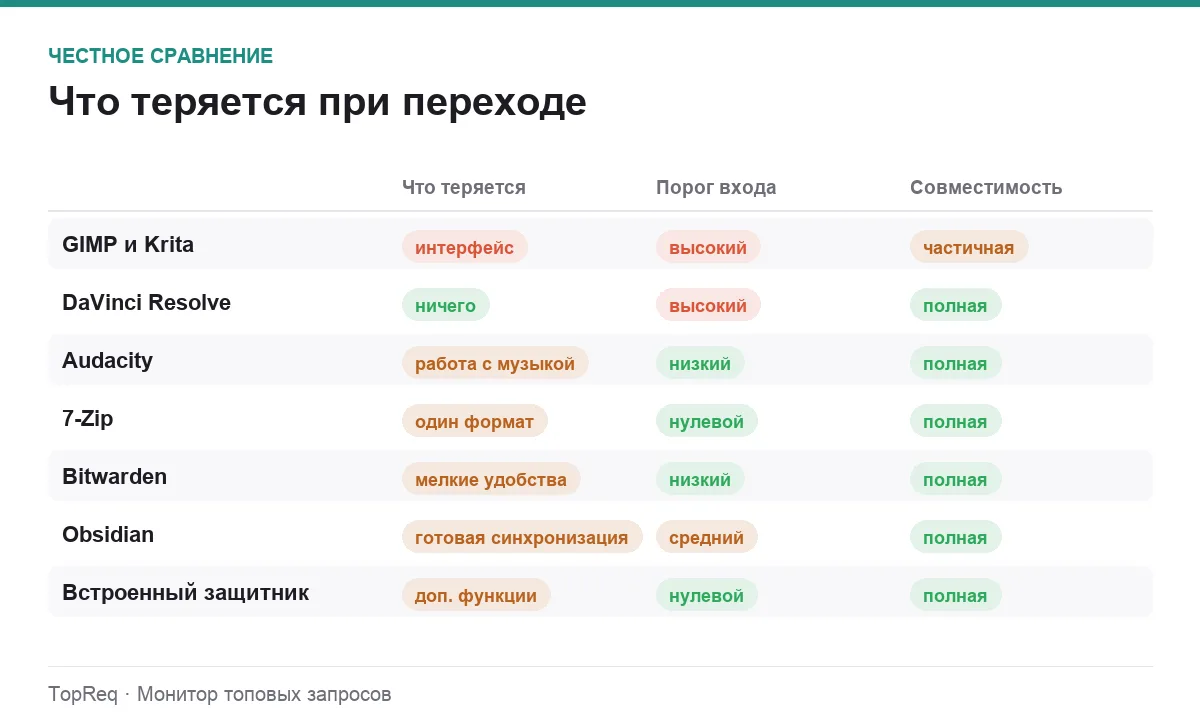Click "высокий" in GIMP и Krita row
Viewport: 1200px width, 728px height.
tap(708, 247)
